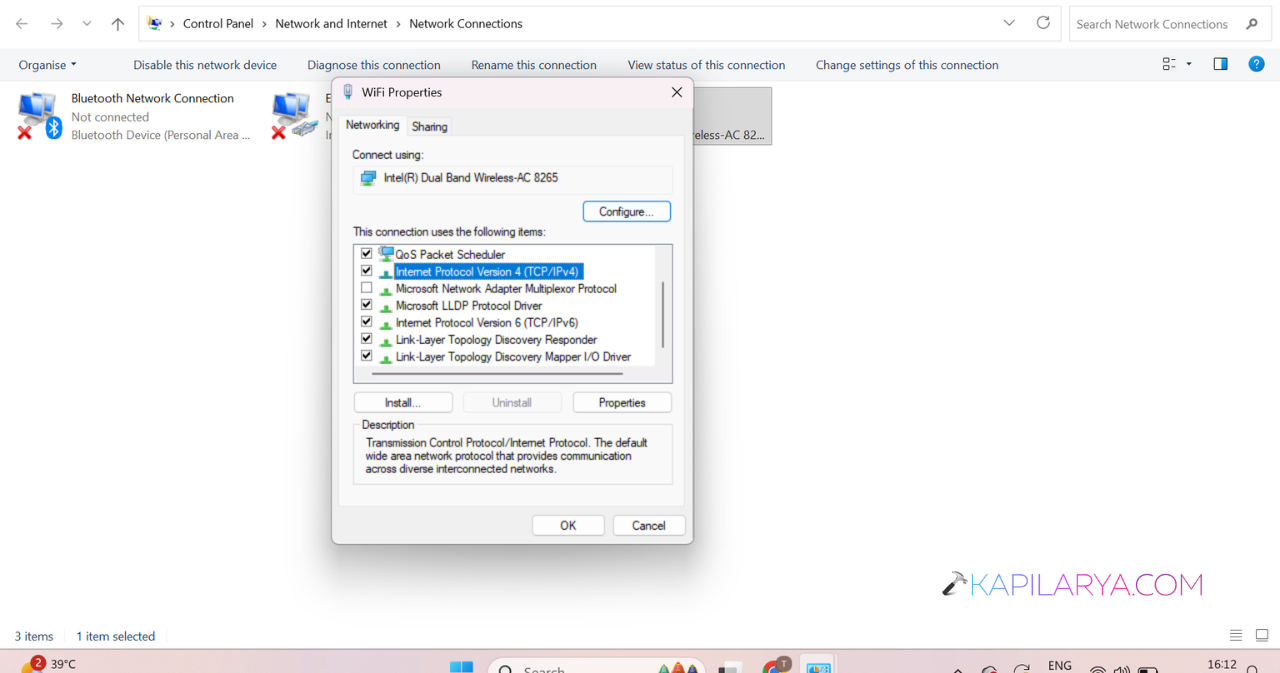
Task: Uncheck QoS Packet Scheduler checkbox
Action: (x=367, y=254)
